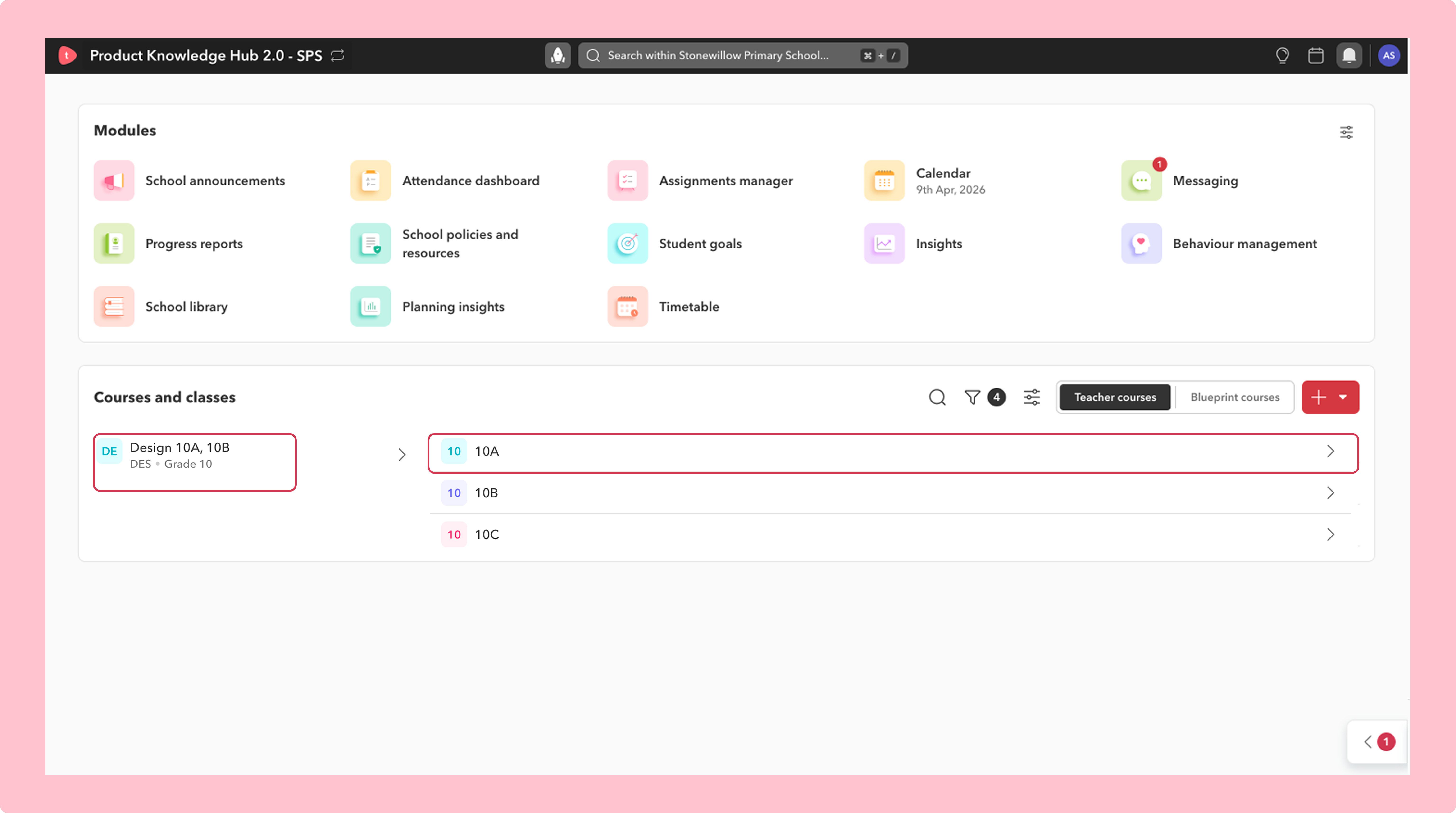
Task: Customize modules with the settings sliders icon
Action: (x=1346, y=132)
